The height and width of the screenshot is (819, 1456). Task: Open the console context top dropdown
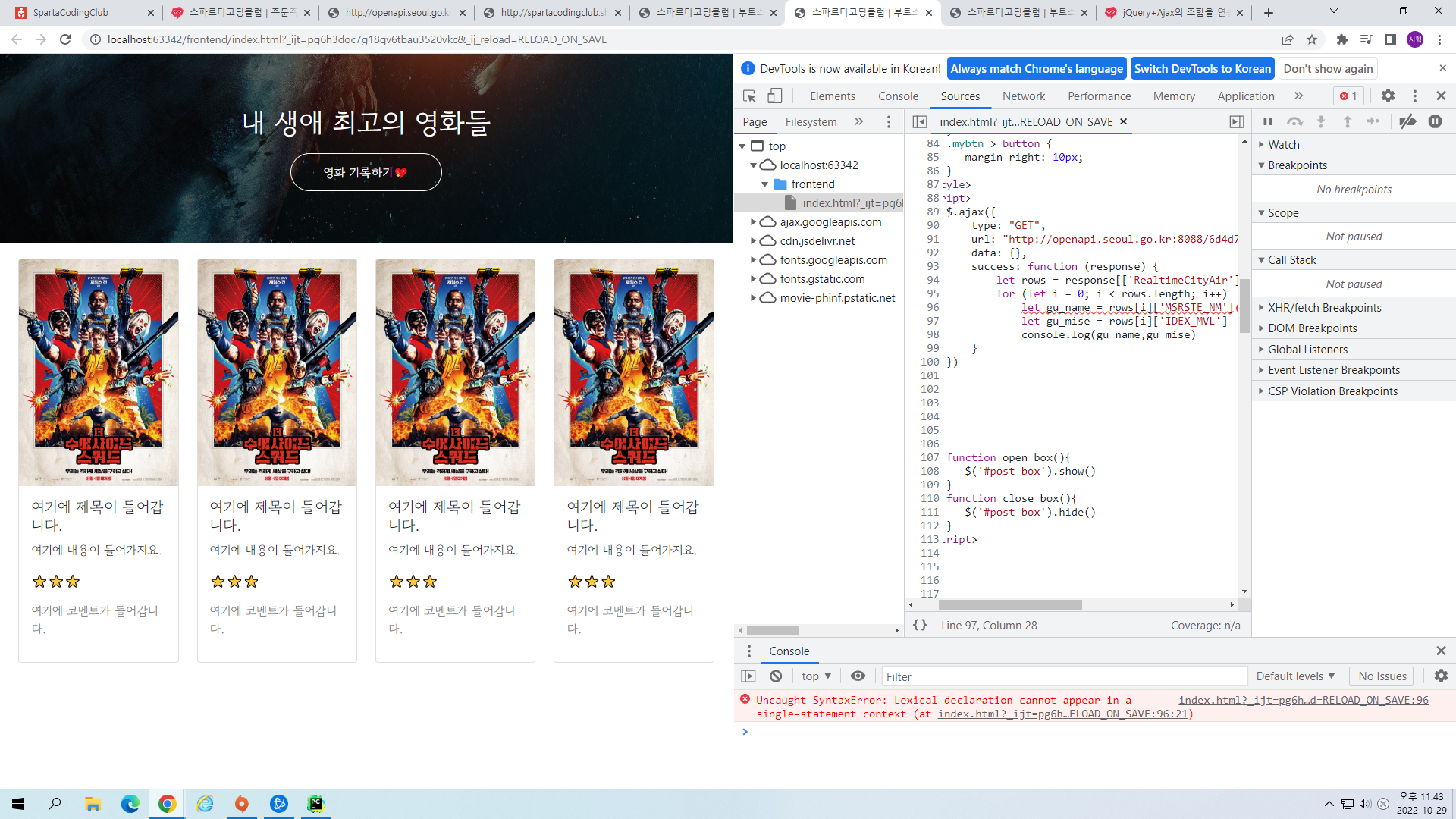[816, 676]
